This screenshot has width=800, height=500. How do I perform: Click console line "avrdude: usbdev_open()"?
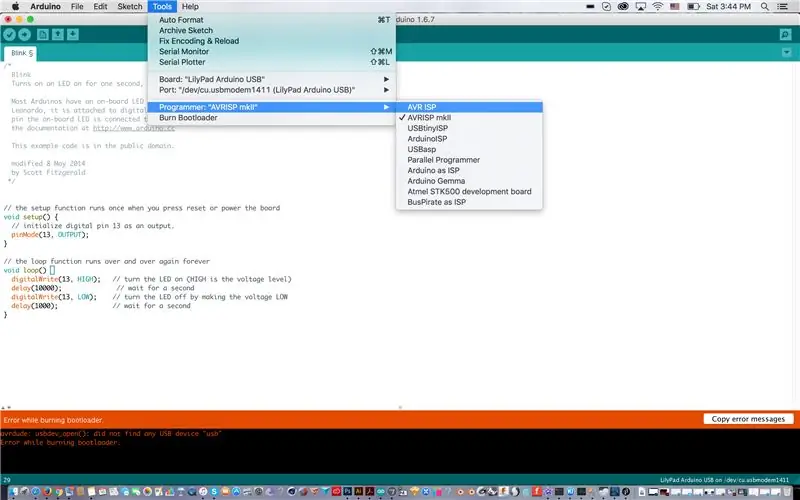(x=111, y=434)
